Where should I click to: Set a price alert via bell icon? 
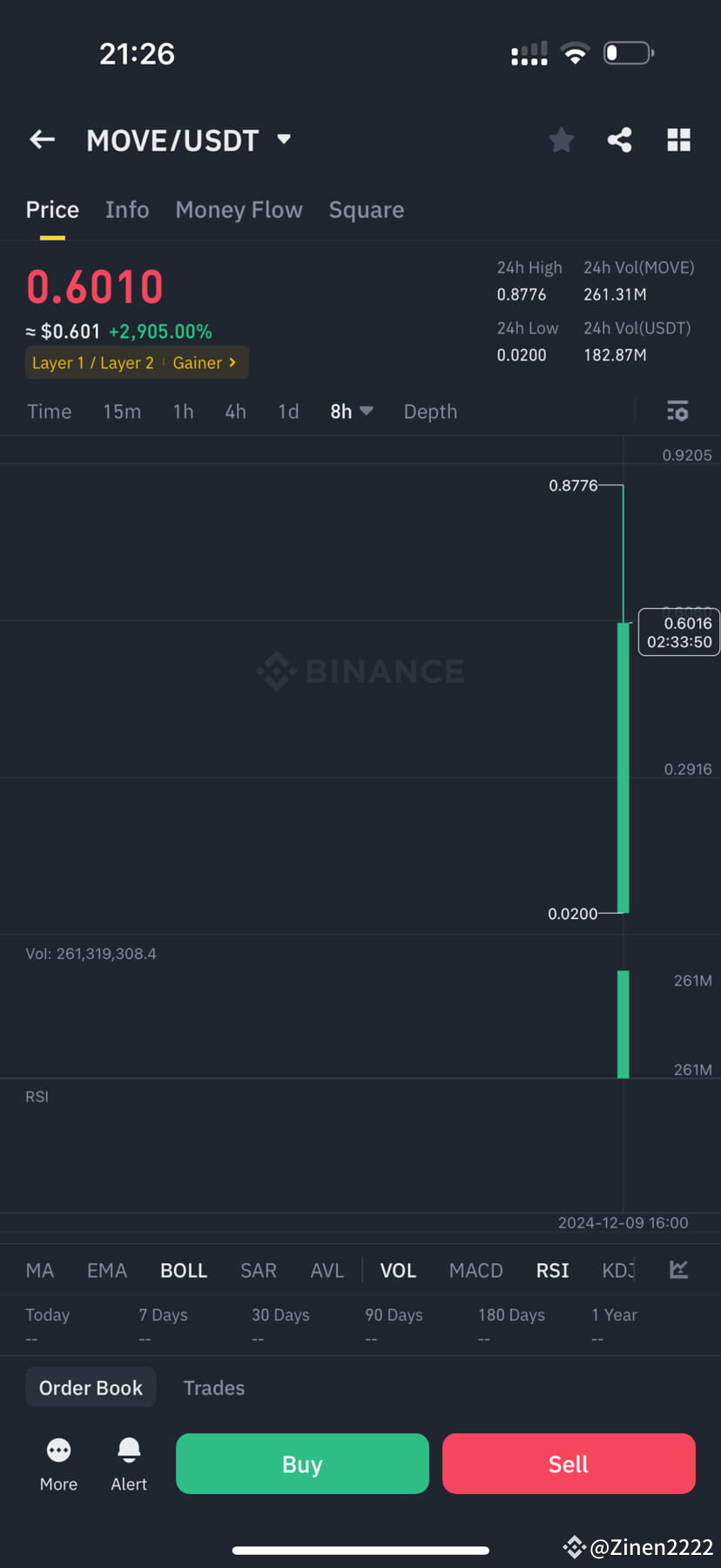[128, 1450]
